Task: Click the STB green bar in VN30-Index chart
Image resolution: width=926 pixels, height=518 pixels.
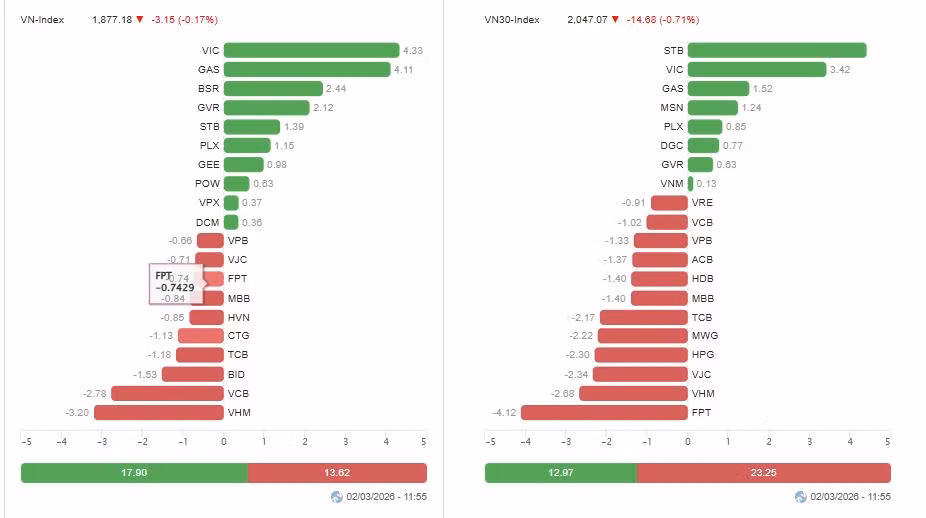Action: [x=777, y=50]
